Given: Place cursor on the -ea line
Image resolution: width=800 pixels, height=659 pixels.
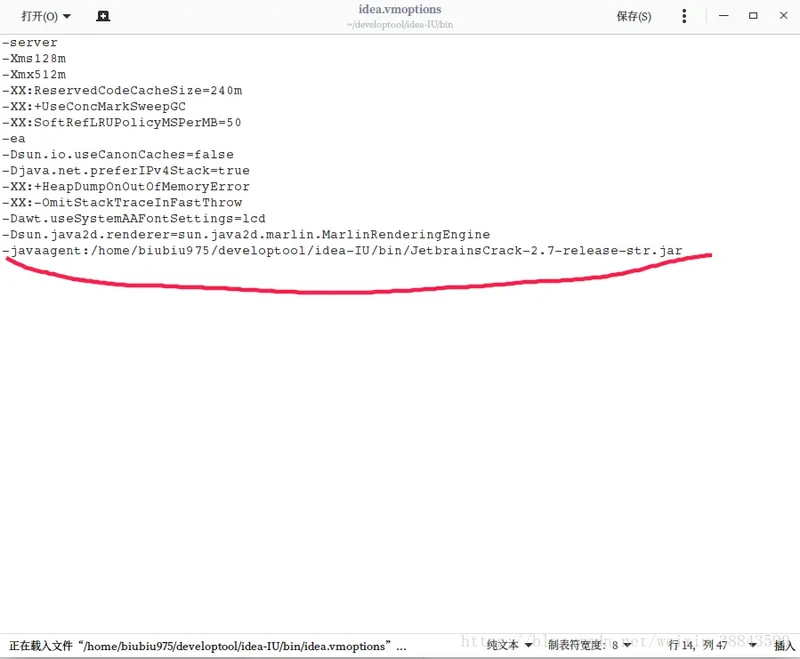Looking at the screenshot, I should tap(14, 139).
